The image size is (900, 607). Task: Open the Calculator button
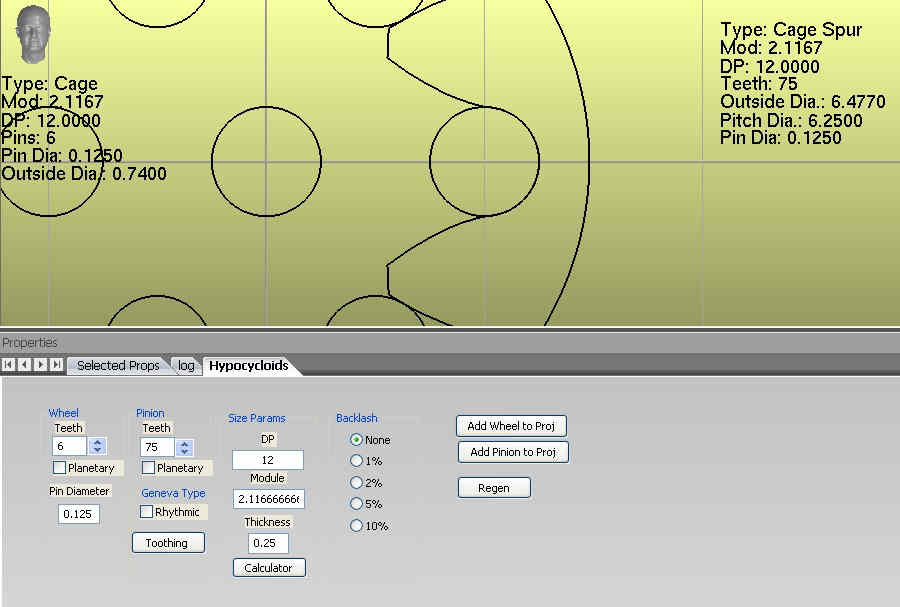pyautogui.click(x=269, y=568)
